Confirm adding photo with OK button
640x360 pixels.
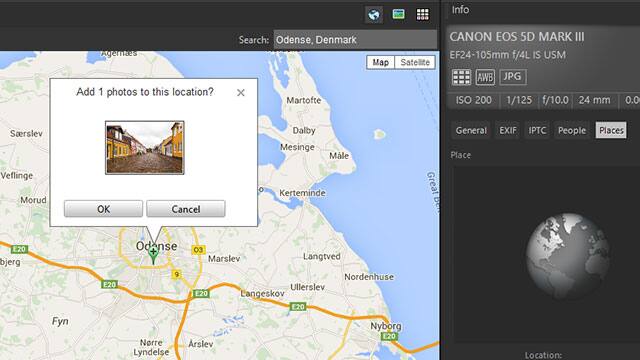click(x=103, y=209)
